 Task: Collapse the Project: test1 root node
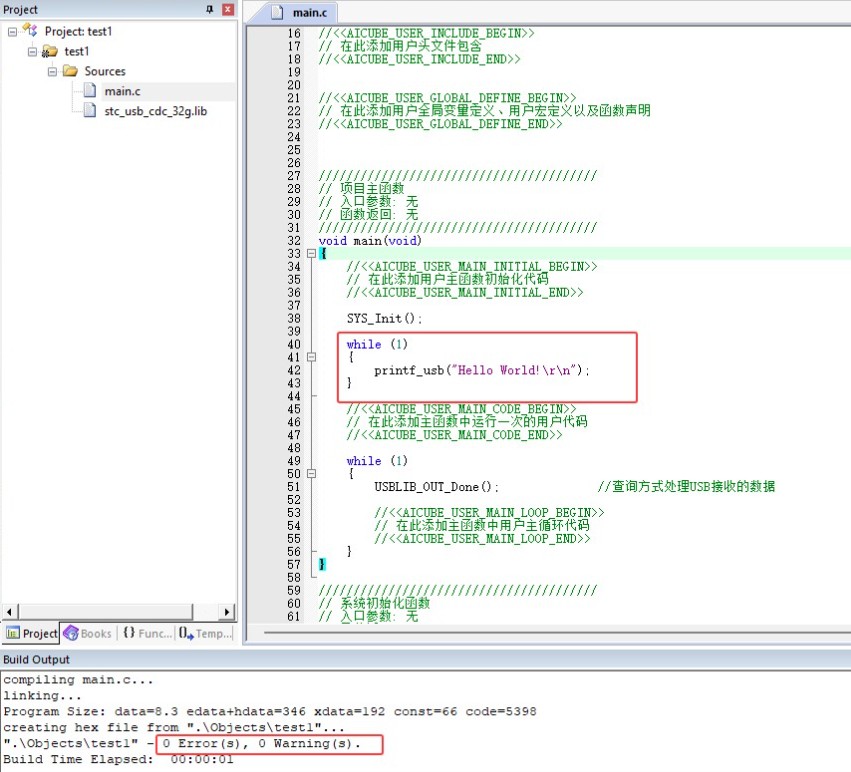(12, 32)
